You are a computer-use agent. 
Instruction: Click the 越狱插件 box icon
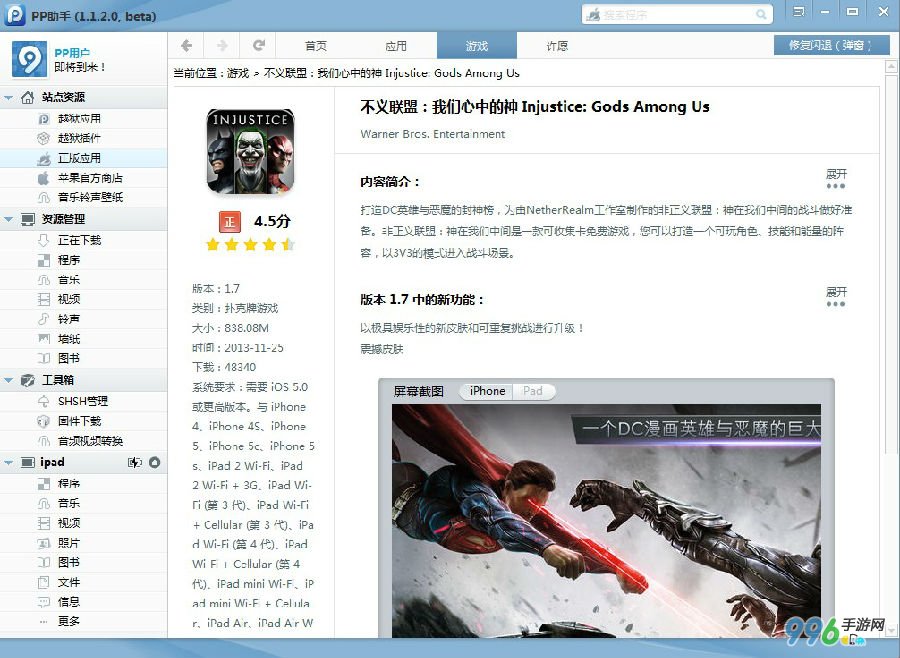[44, 138]
